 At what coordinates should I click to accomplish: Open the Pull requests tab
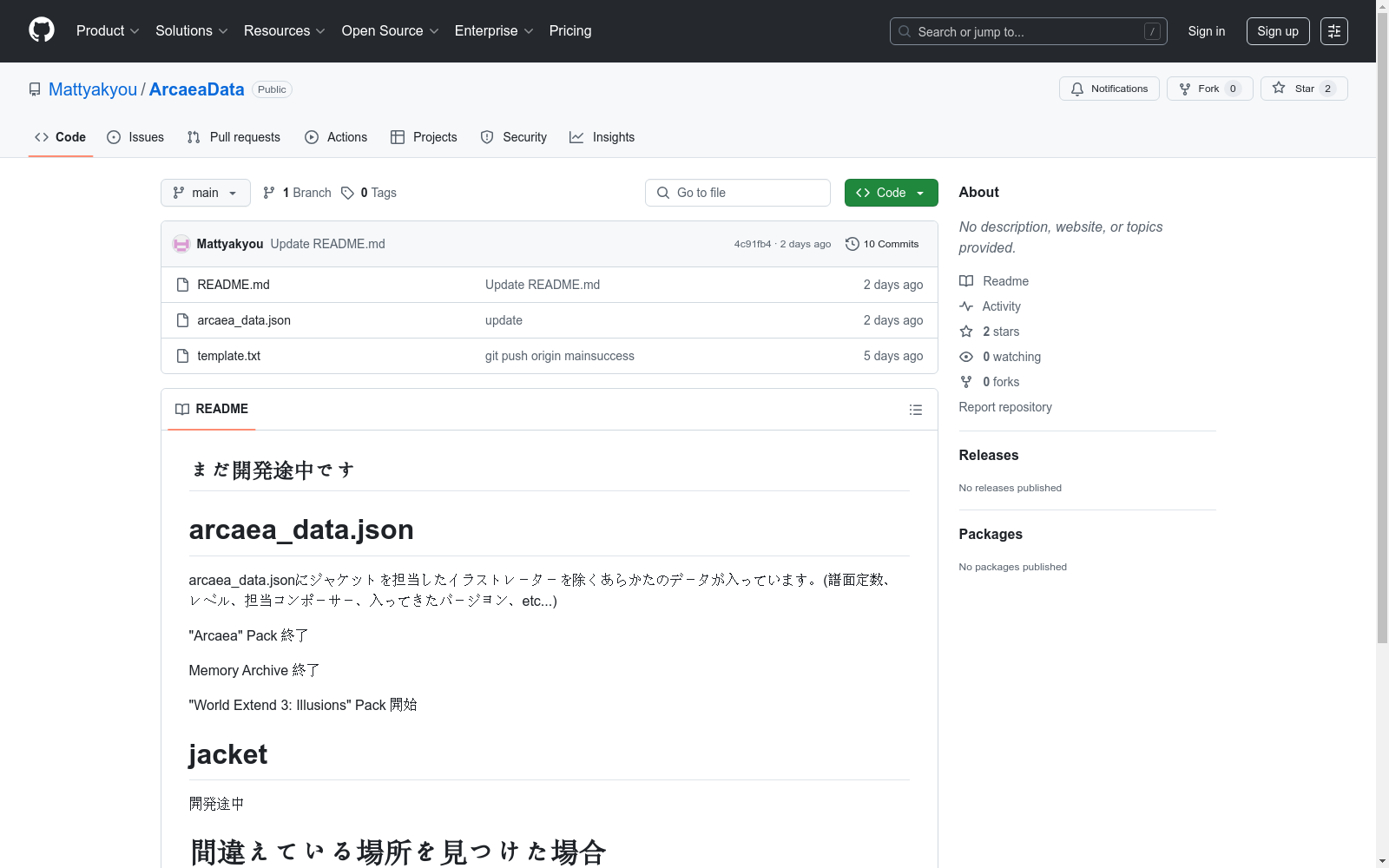click(234, 137)
